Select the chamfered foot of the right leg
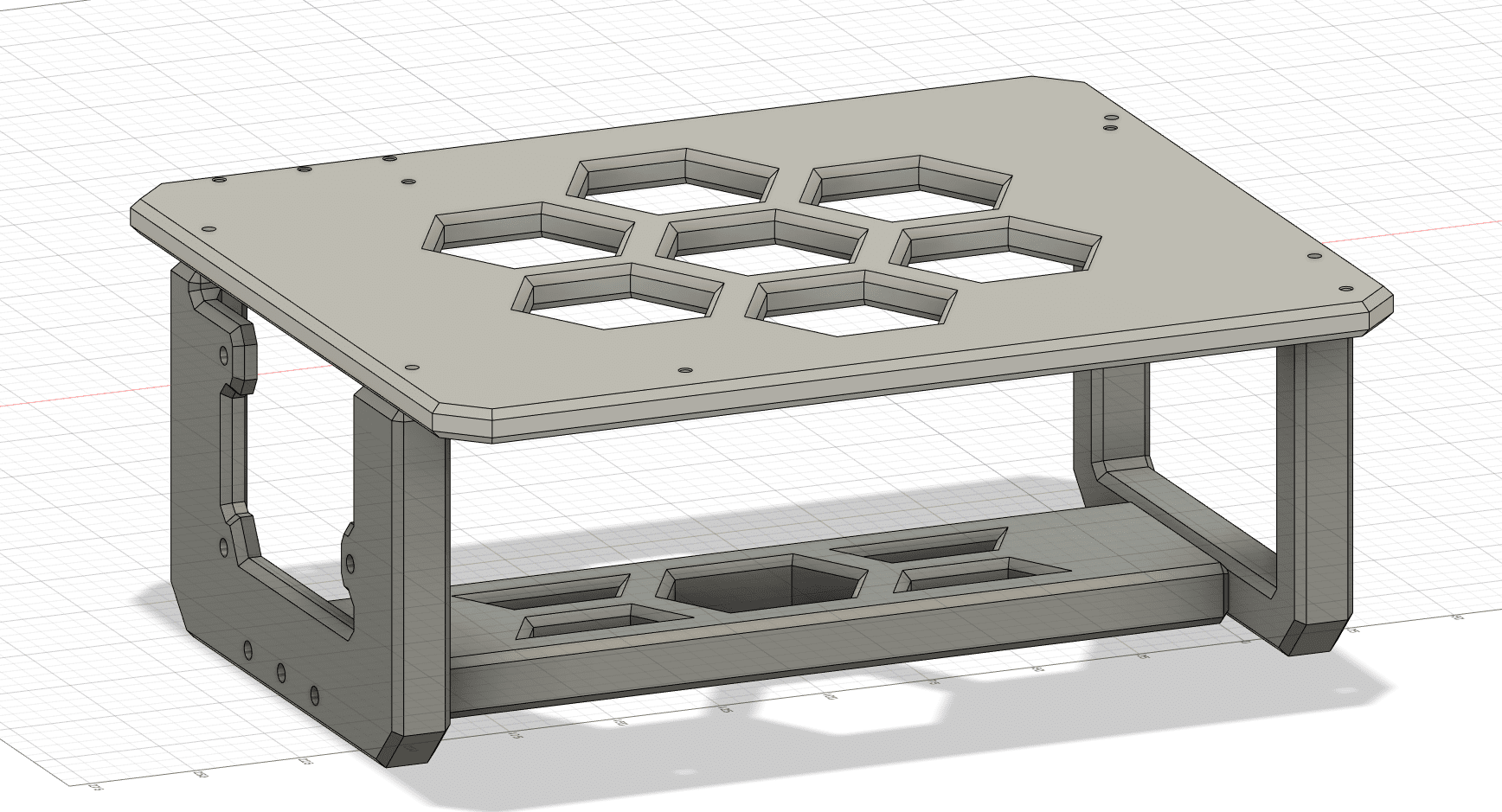The image size is (1502, 812). click(1315, 636)
